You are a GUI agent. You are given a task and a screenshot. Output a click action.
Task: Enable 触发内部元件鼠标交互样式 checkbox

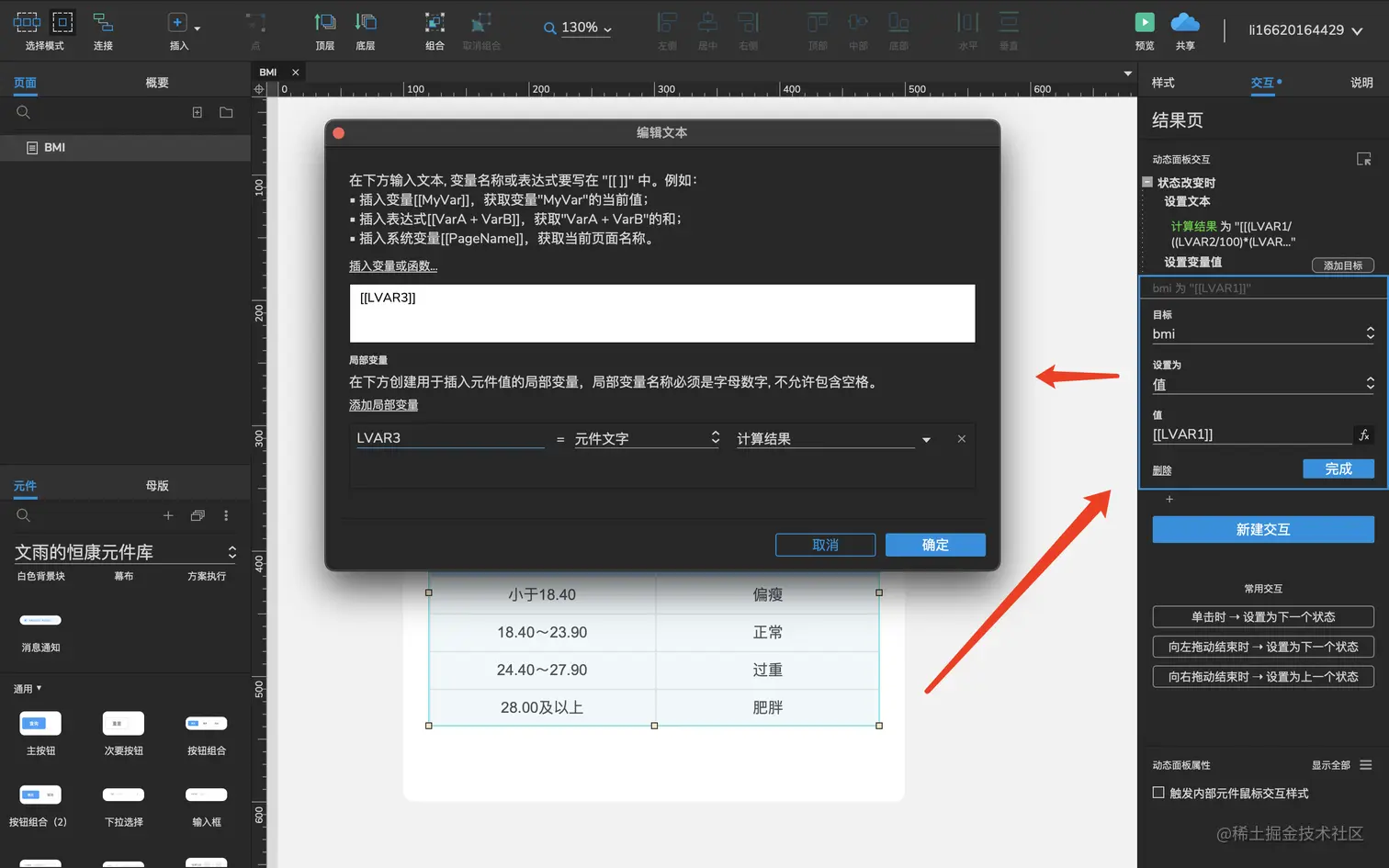(x=1158, y=793)
